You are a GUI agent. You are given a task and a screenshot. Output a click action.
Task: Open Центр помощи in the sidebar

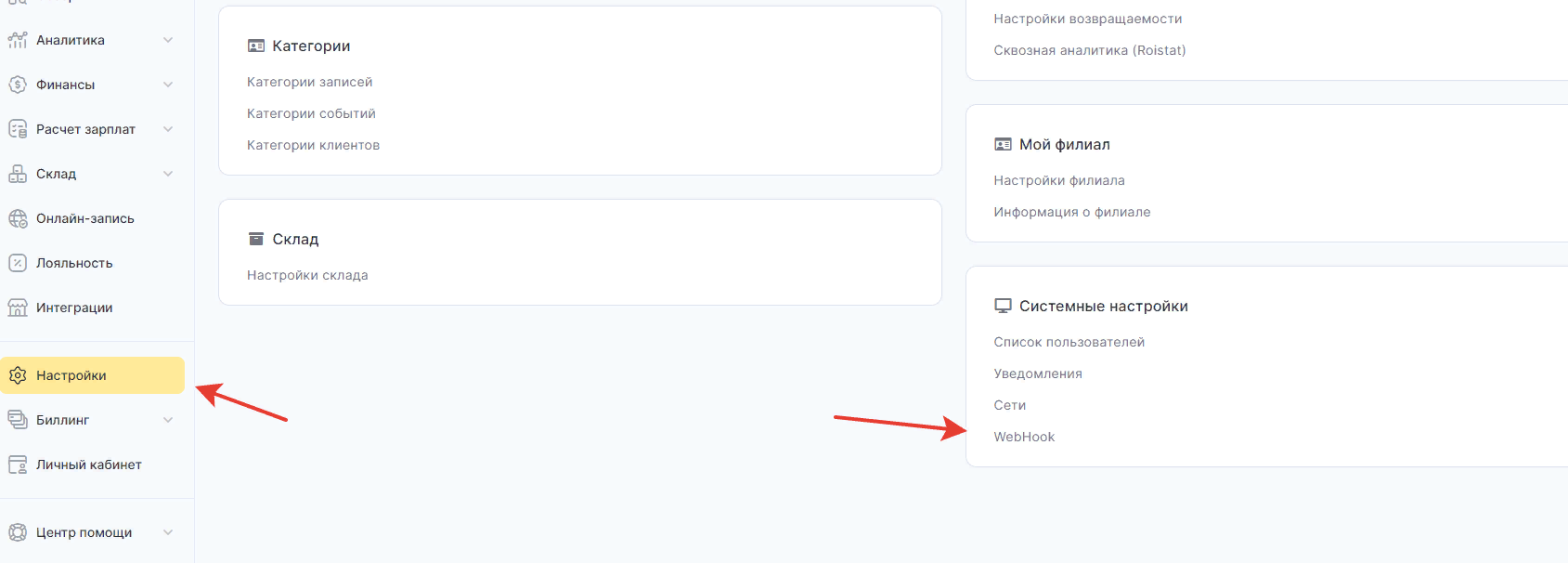tap(84, 532)
